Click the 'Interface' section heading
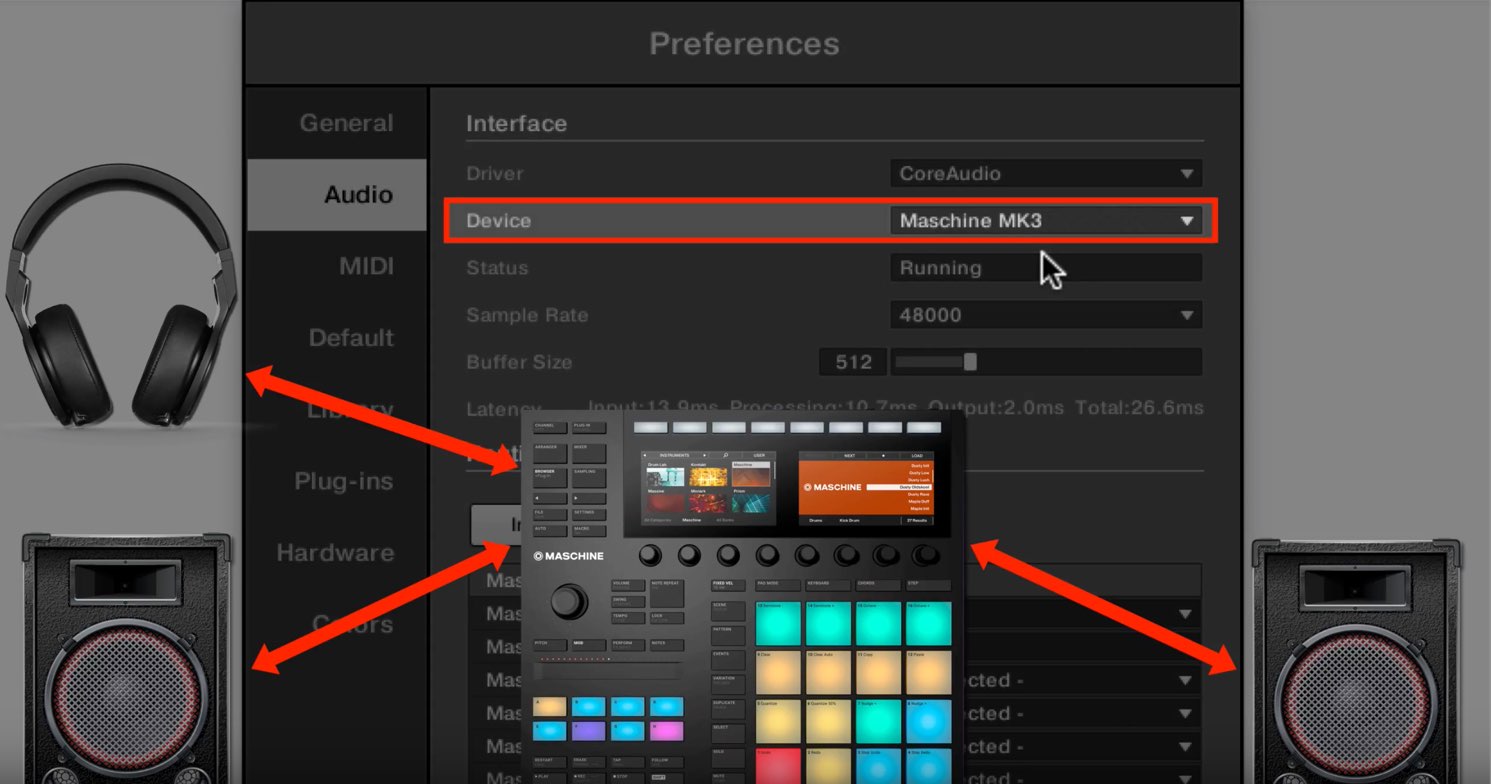 click(x=516, y=124)
